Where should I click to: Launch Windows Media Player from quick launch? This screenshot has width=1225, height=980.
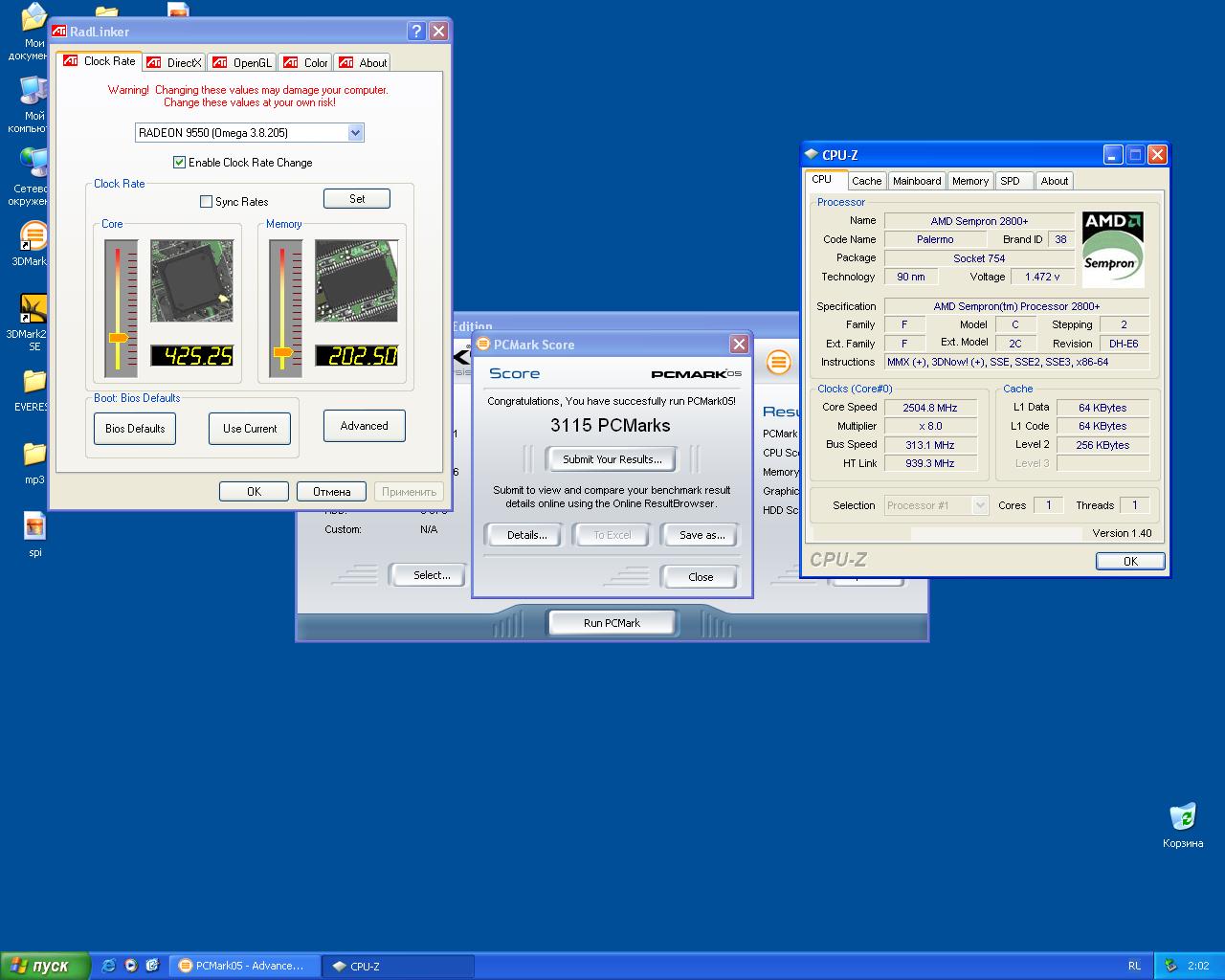tap(130, 966)
